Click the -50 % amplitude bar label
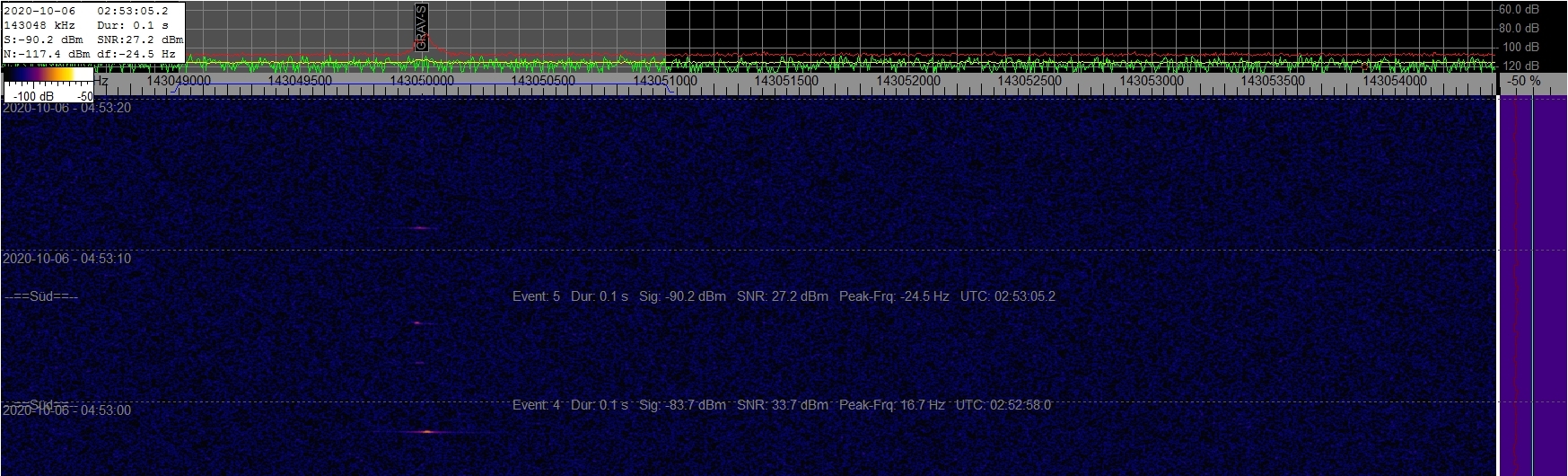 click(1524, 81)
